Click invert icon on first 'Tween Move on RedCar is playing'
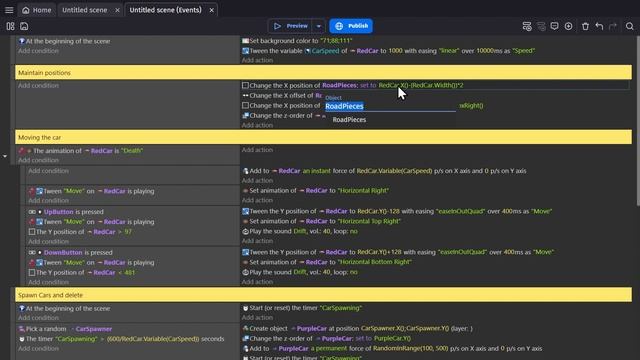The width and height of the screenshot is (640, 360). click(x=31, y=191)
